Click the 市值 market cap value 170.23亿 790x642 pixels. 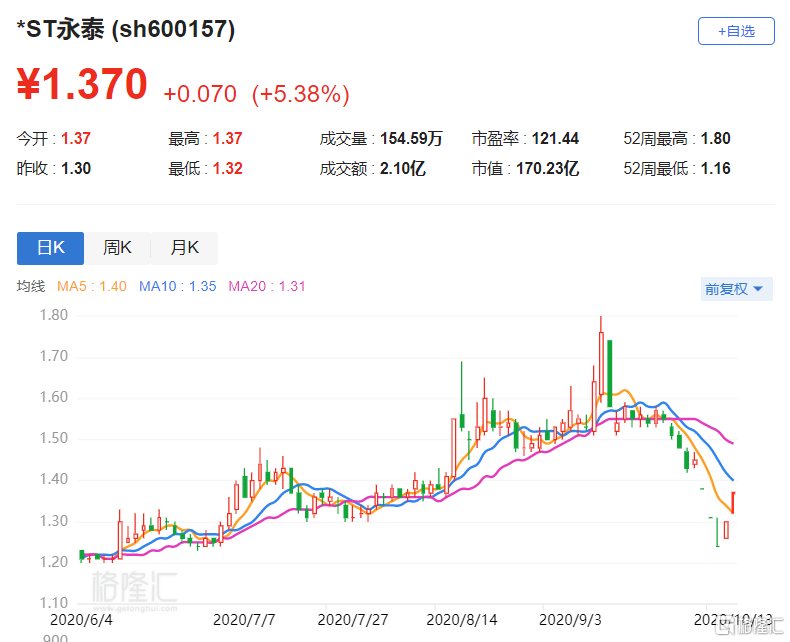click(x=547, y=168)
